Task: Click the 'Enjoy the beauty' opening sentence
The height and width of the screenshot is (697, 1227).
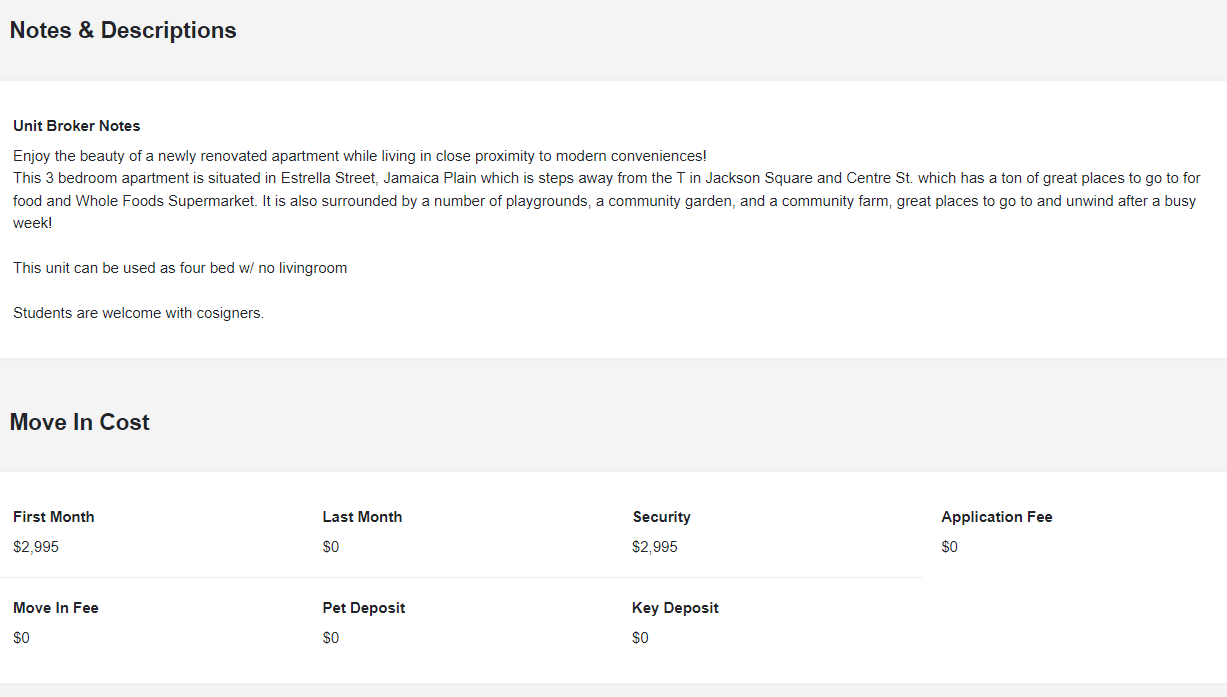Action: click(x=360, y=156)
